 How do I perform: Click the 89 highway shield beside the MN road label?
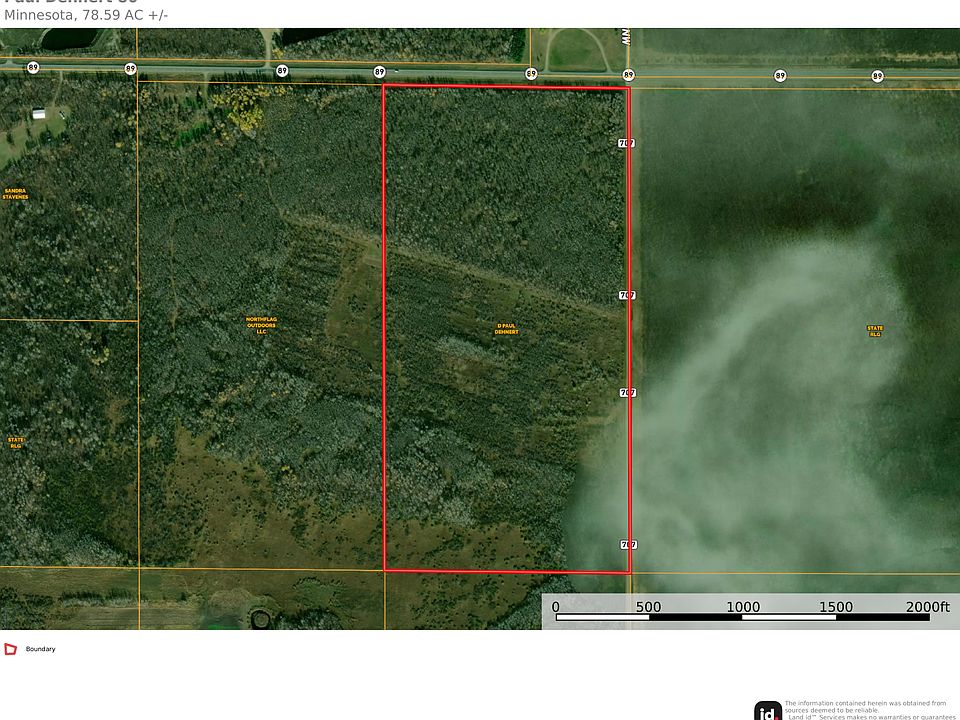click(x=628, y=75)
